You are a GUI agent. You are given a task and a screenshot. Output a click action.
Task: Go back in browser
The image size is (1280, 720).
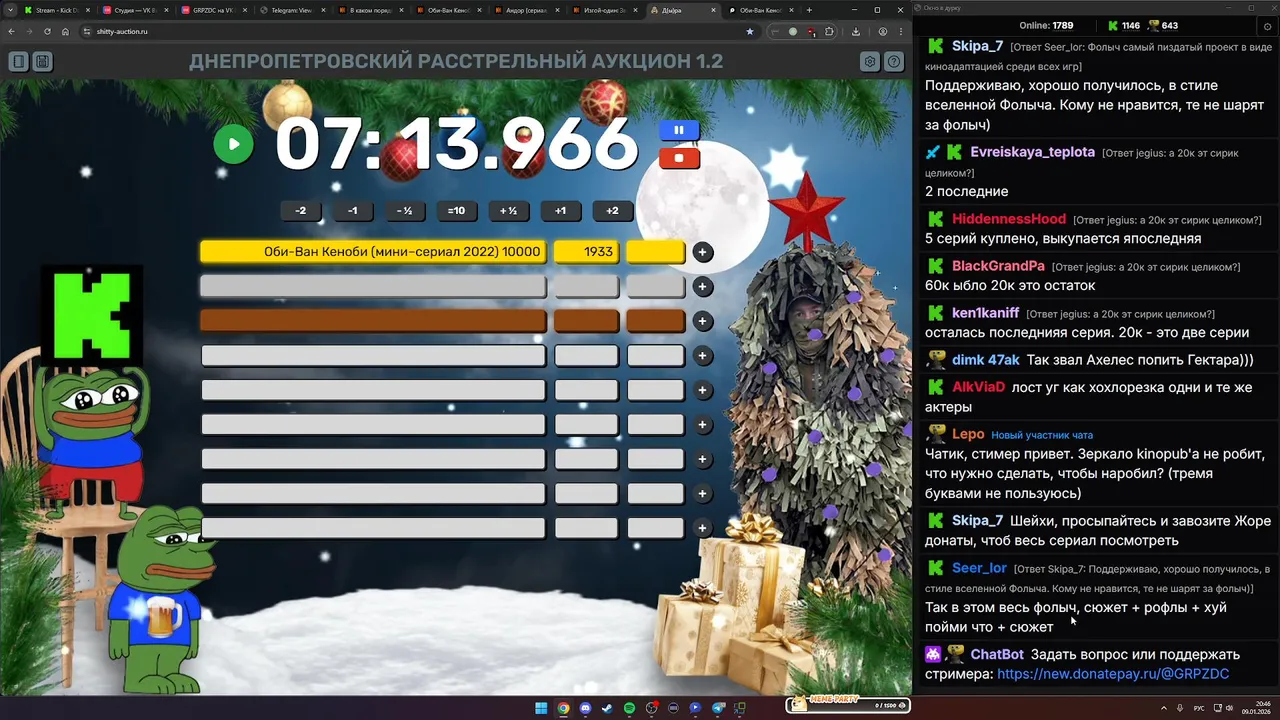12,31
